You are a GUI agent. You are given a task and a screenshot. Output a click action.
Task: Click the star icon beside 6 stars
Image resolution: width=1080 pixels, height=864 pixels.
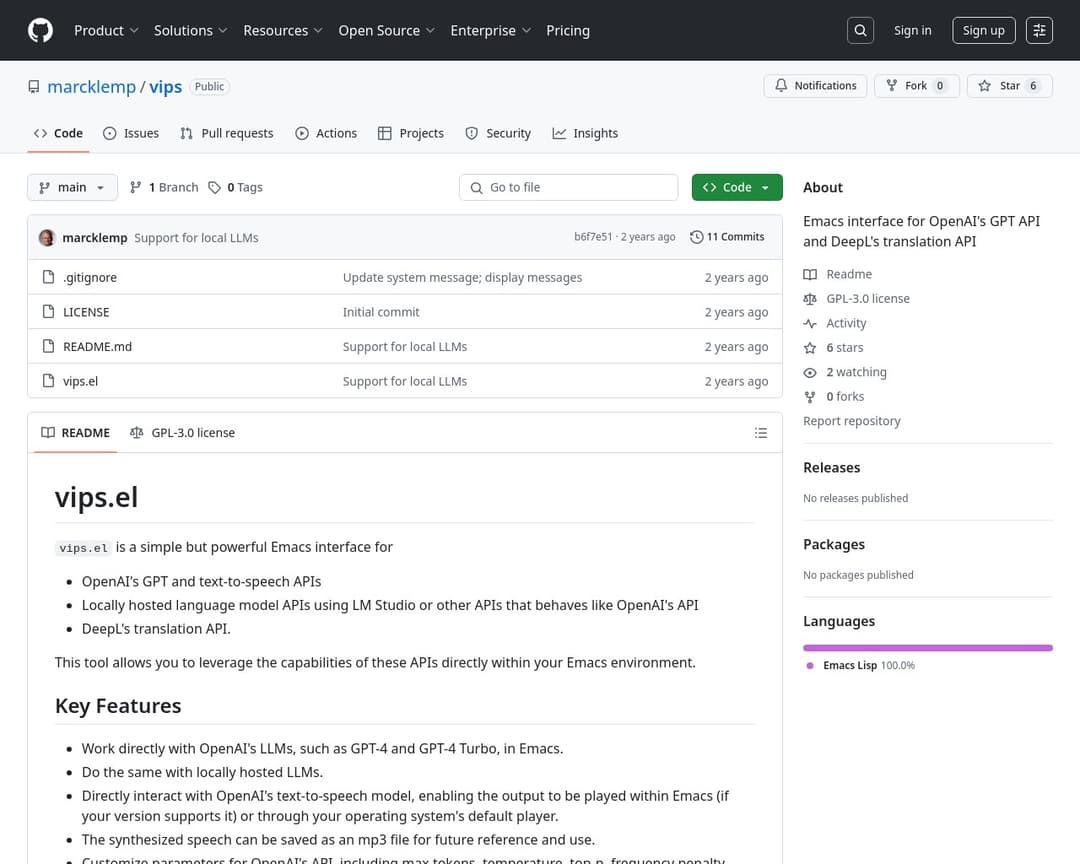[810, 348]
